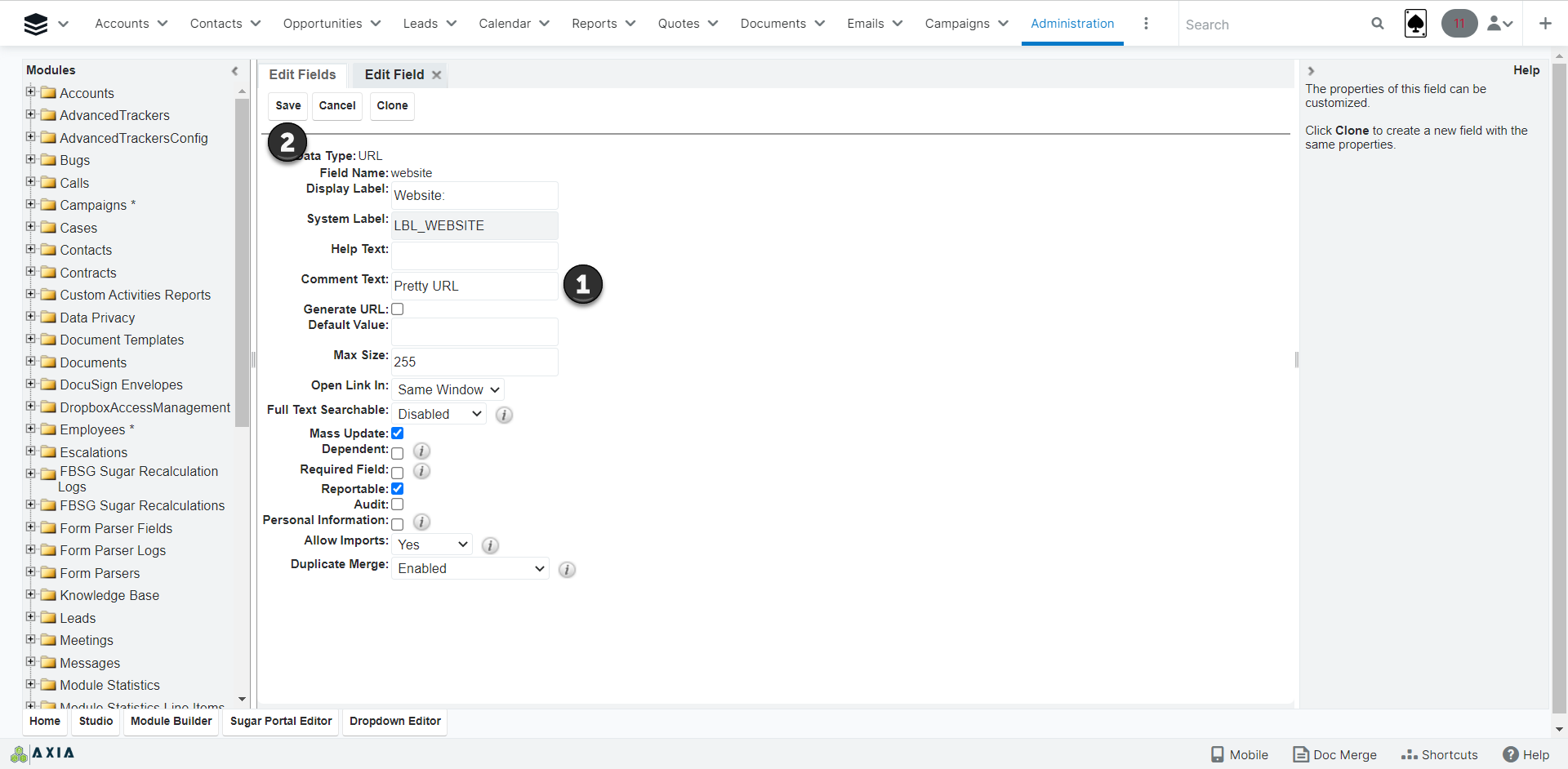
Task: Open the Reports navigation menu
Action: (603, 24)
